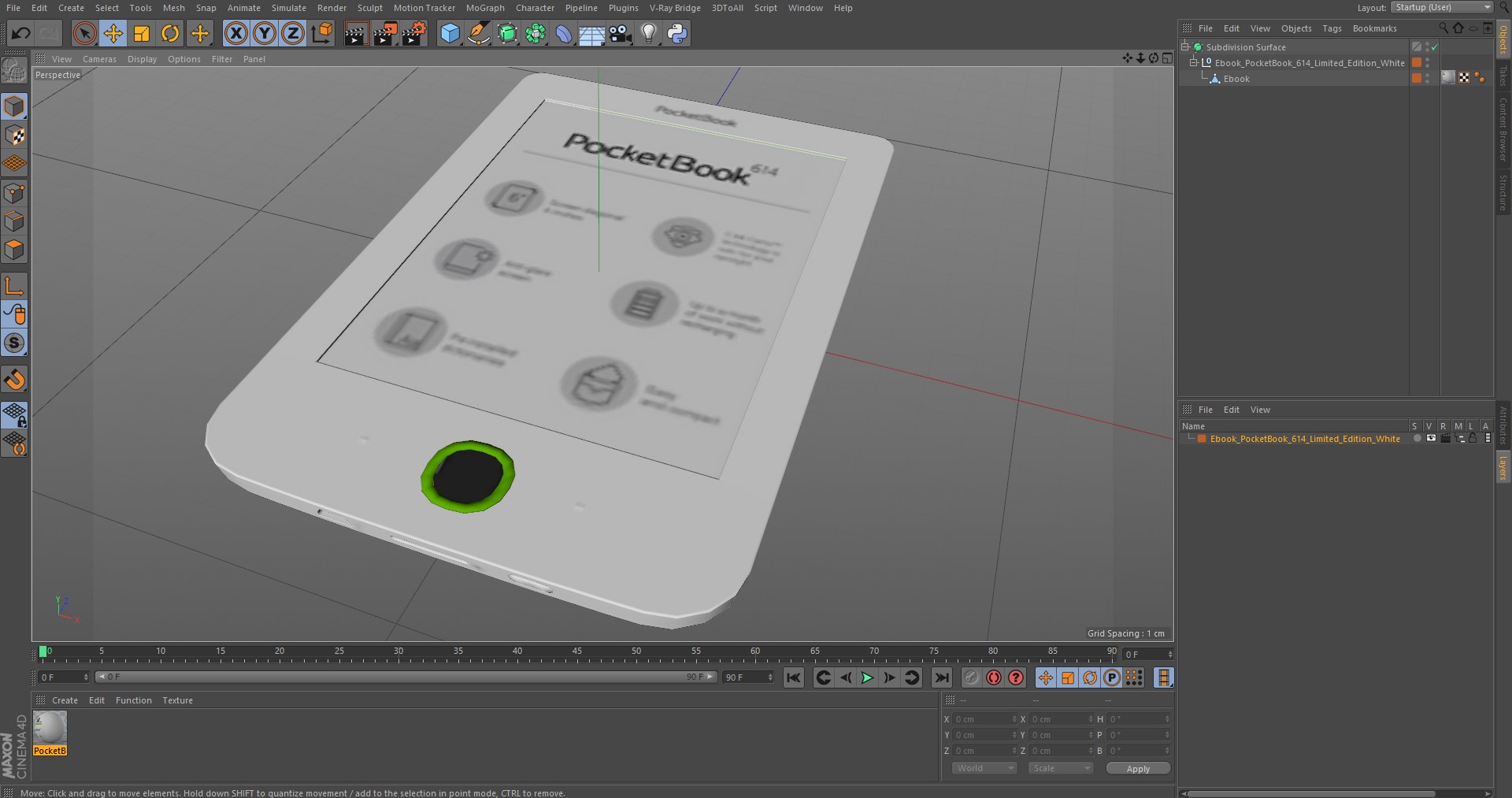Open Render Settings icon
Viewport: 1512px width, 798px height.
tap(414, 33)
